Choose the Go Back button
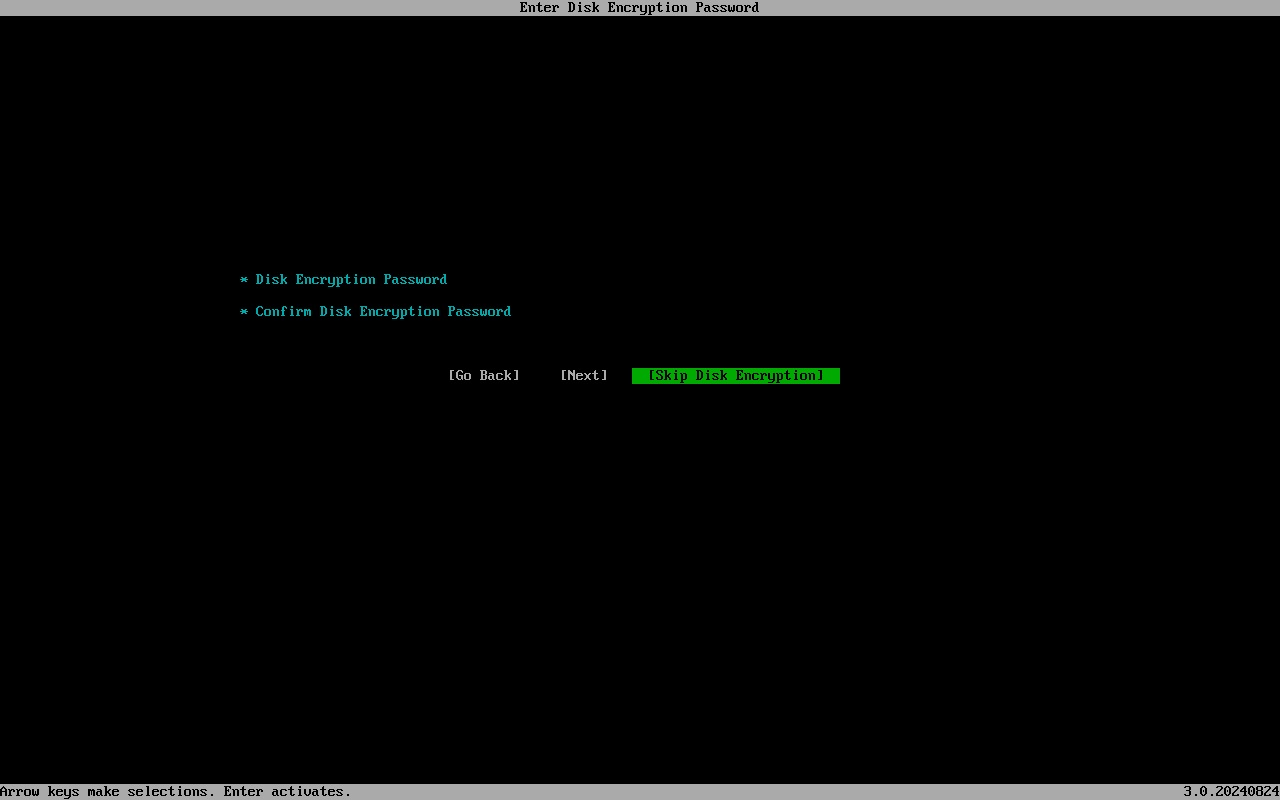The height and width of the screenshot is (800, 1280). click(484, 376)
